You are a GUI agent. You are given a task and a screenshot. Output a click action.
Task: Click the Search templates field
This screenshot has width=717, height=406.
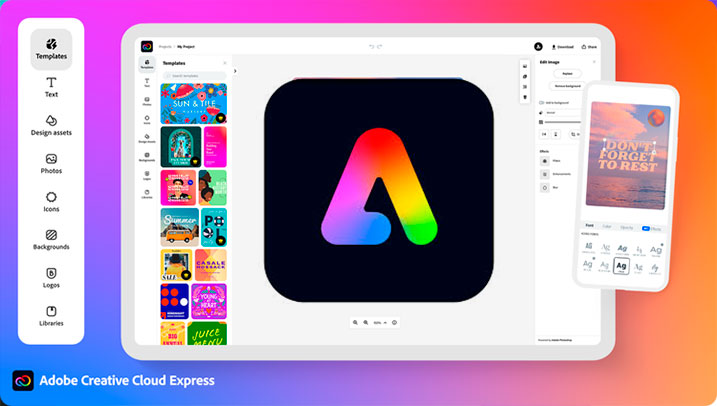(x=194, y=75)
